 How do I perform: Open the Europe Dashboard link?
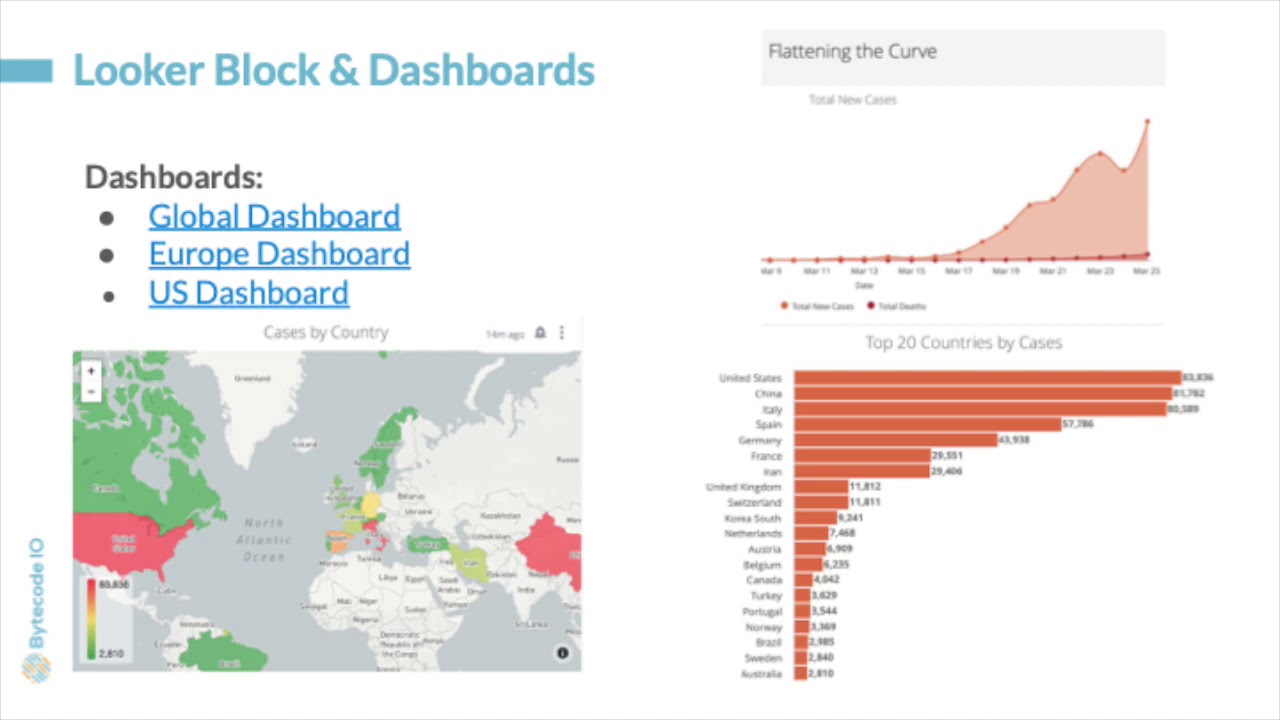point(279,253)
